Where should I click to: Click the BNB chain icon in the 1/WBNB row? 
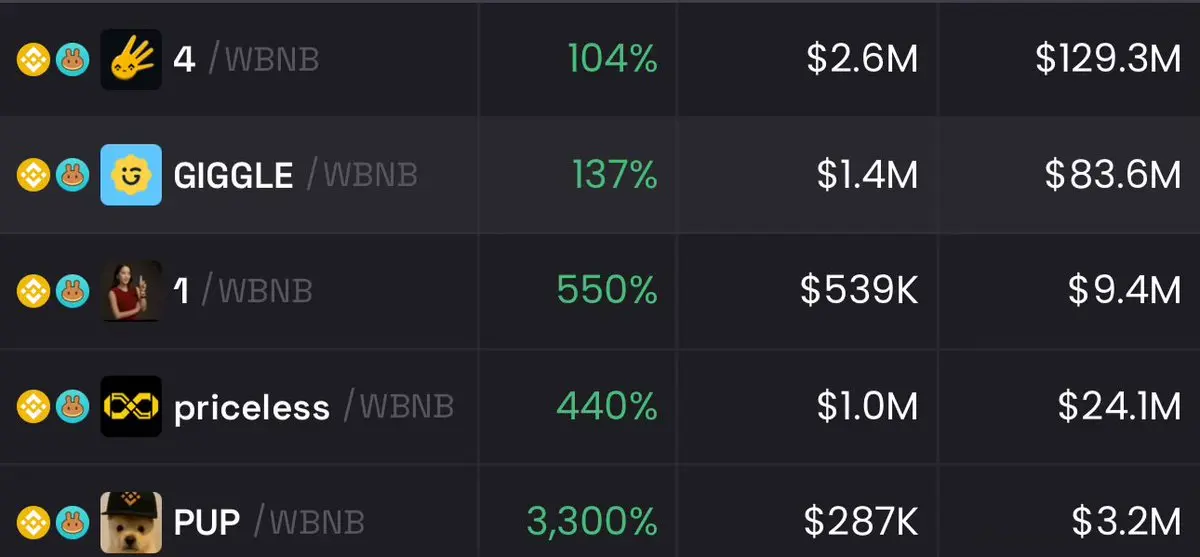[x=33, y=292]
